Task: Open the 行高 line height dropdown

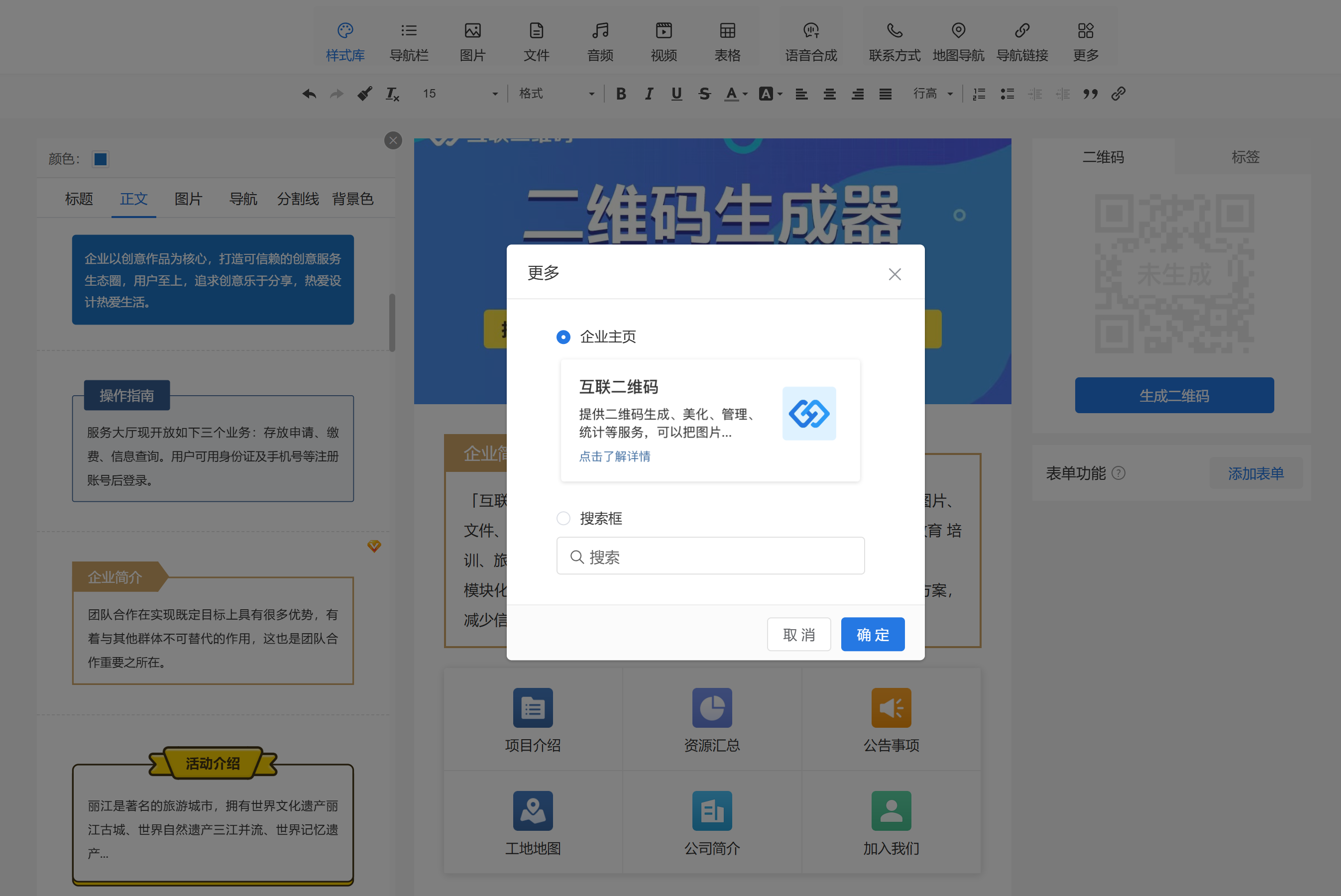Action: [932, 94]
